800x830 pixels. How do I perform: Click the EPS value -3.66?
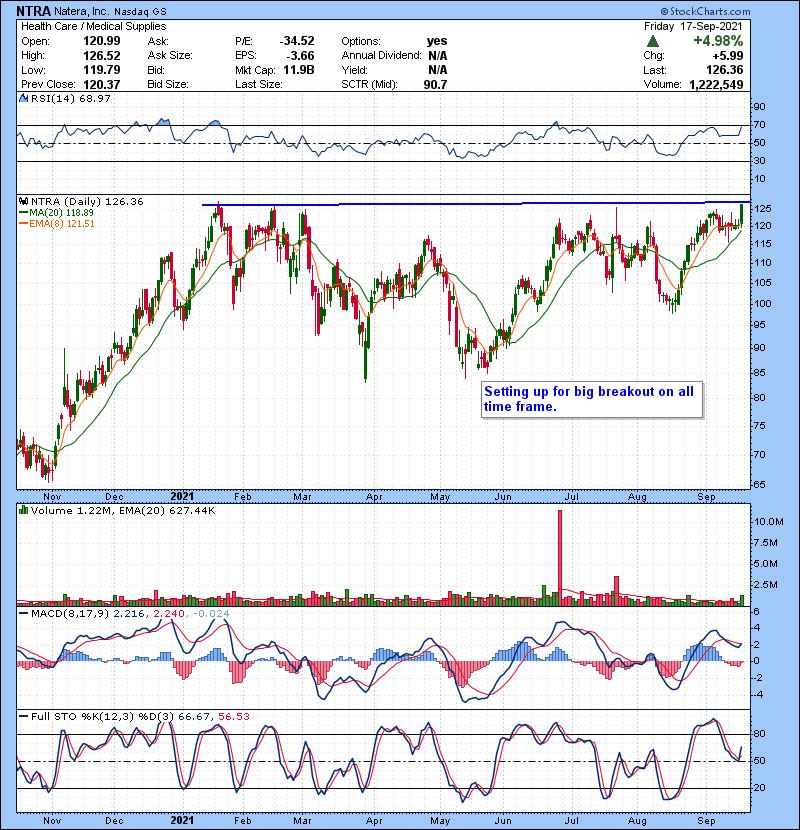pos(300,56)
